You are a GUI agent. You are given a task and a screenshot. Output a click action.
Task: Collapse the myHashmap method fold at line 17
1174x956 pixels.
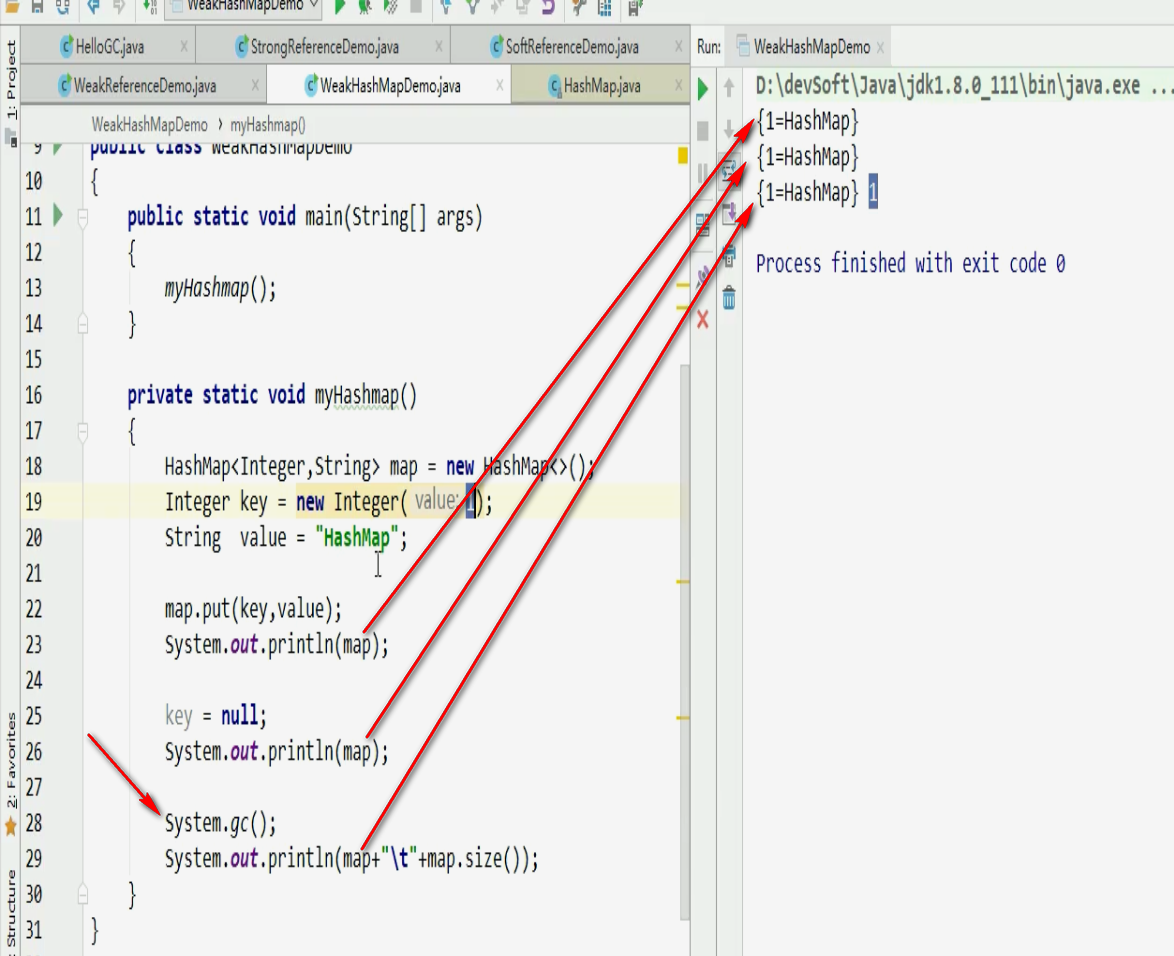pyautogui.click(x=83, y=431)
